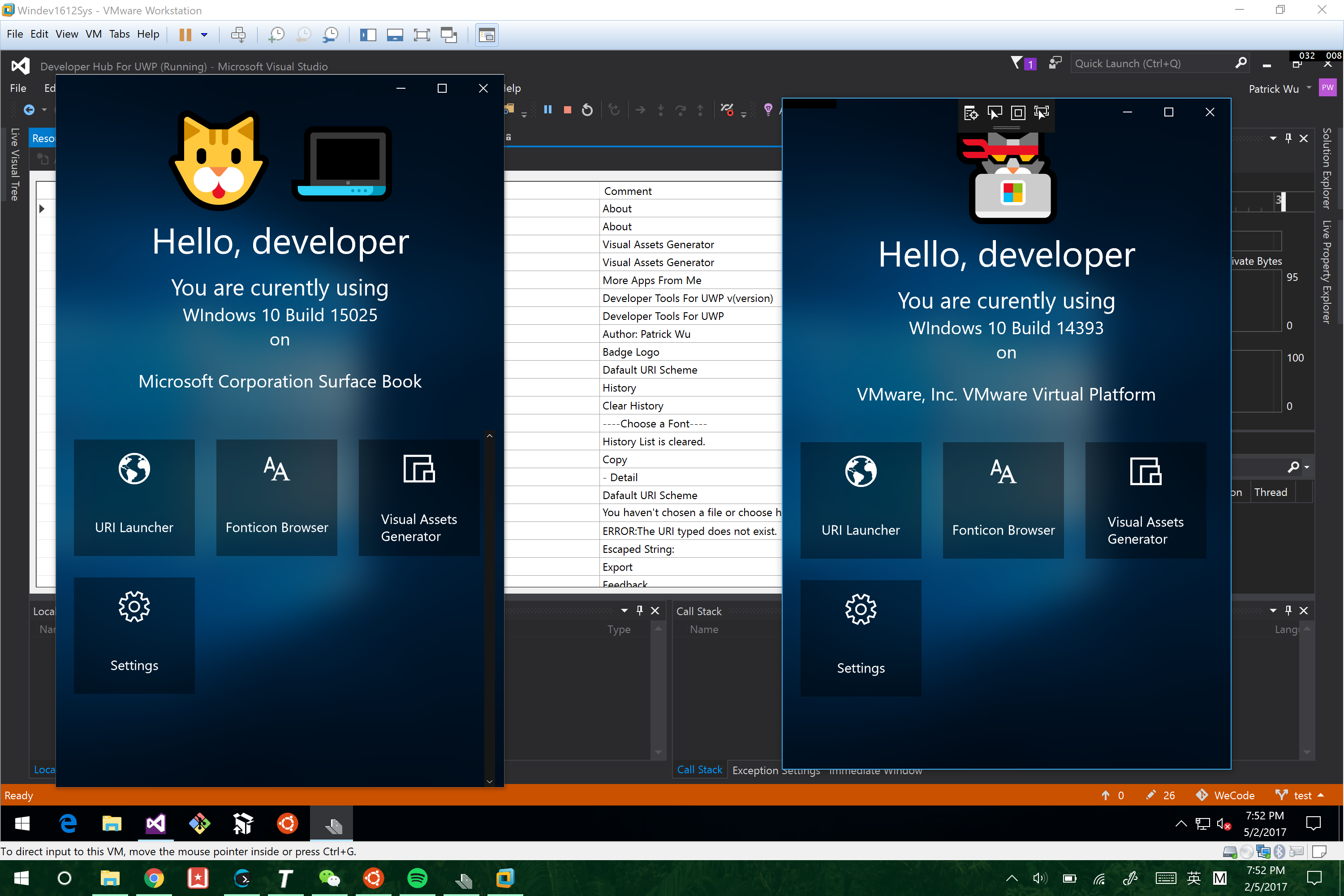Pause the VM with the VMware pause button
The width and height of the screenshot is (1344, 896).
tap(185, 35)
